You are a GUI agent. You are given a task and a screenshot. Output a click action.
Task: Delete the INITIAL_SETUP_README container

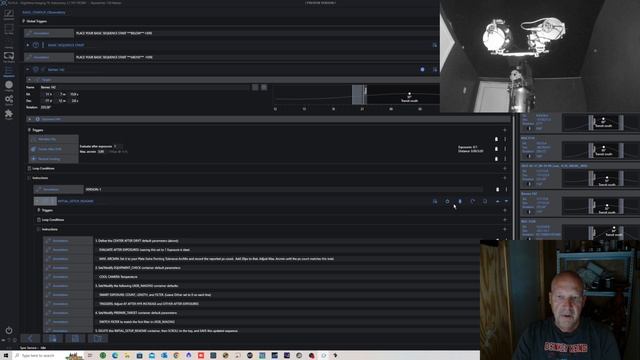pos(460,201)
